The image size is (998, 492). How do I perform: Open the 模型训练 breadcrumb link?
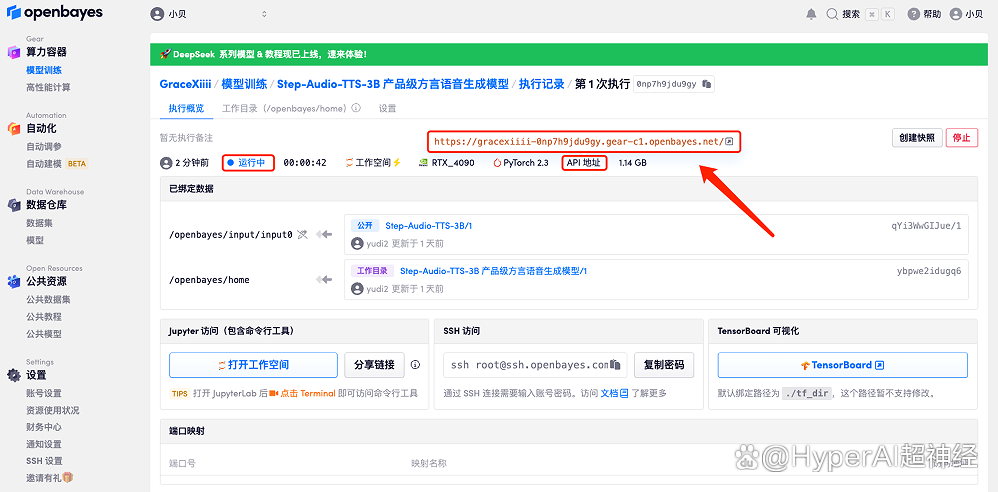tap(245, 84)
